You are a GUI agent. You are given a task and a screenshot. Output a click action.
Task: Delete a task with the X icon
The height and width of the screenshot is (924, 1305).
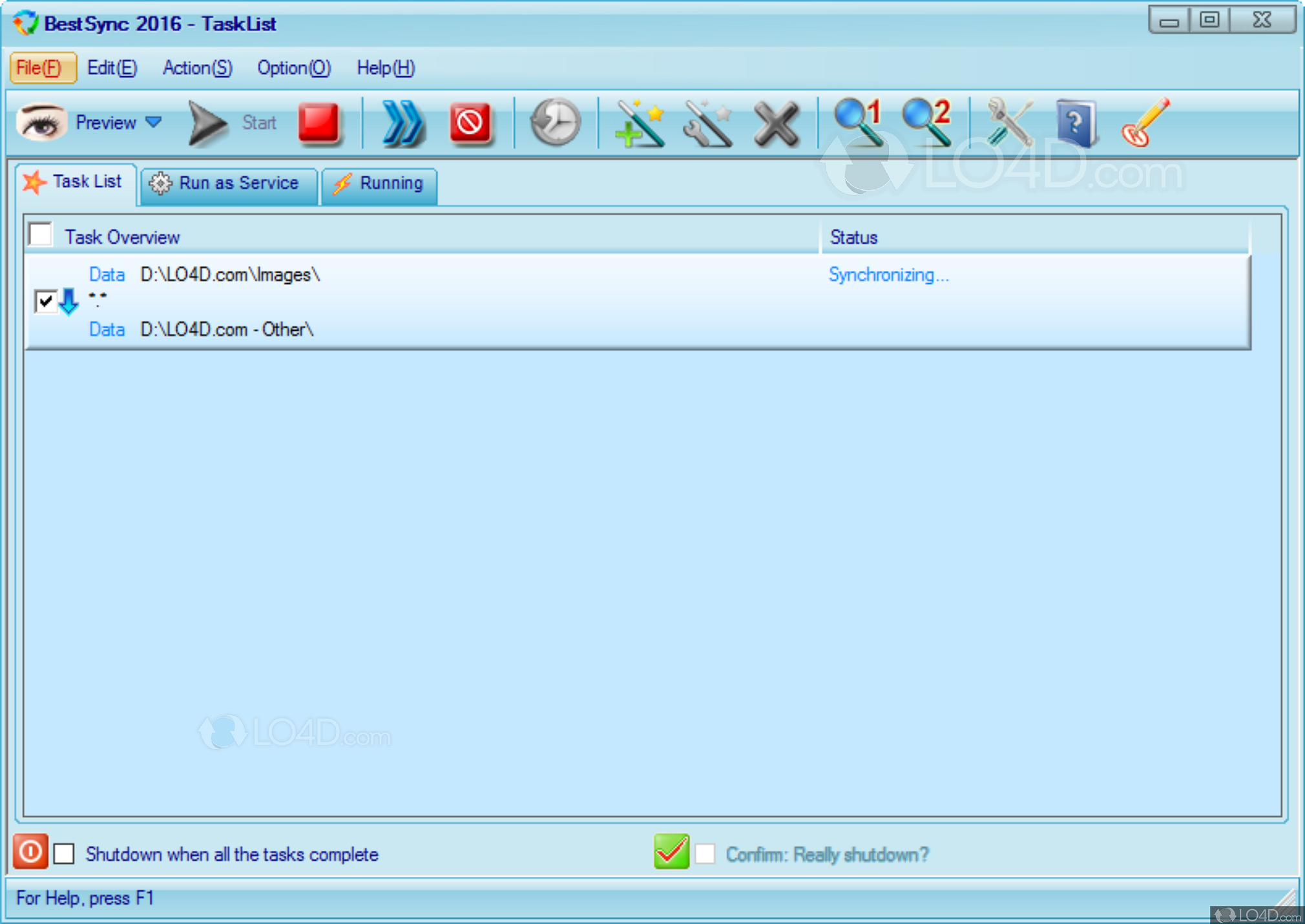click(x=775, y=123)
